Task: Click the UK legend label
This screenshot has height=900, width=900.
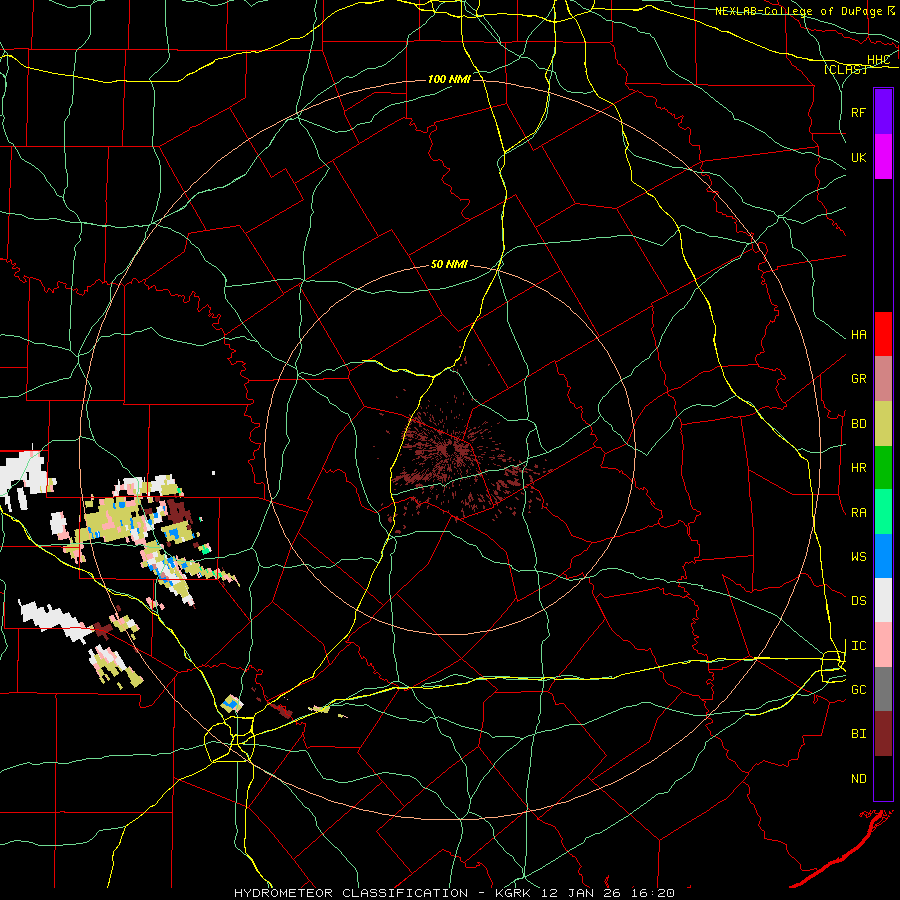Action: coord(858,157)
